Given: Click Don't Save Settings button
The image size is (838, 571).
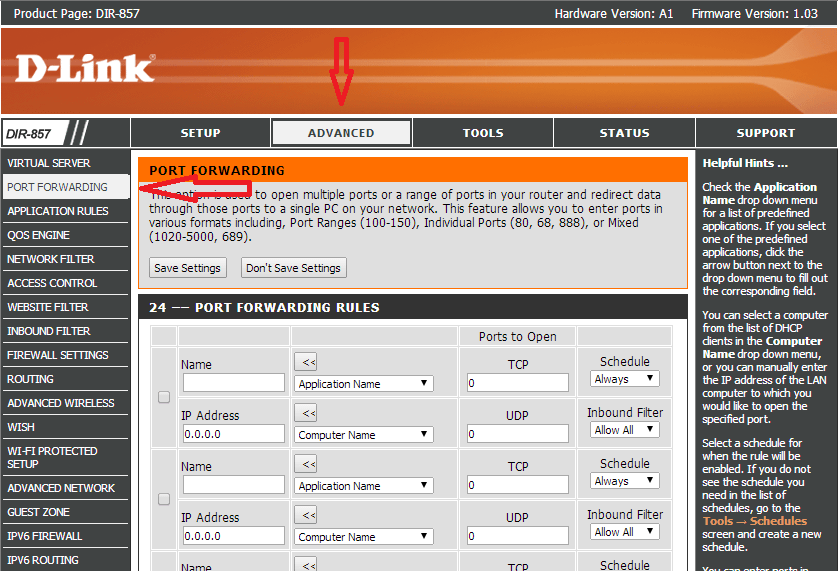Looking at the screenshot, I should [293, 268].
